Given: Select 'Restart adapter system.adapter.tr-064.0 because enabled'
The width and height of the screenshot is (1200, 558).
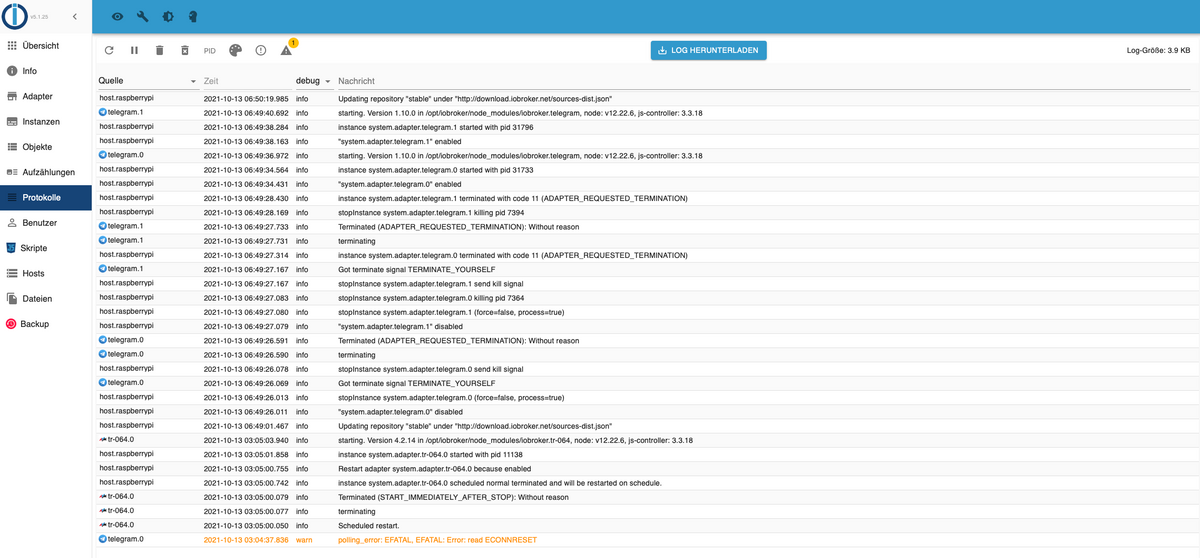Looking at the screenshot, I should click(x=436, y=468).
